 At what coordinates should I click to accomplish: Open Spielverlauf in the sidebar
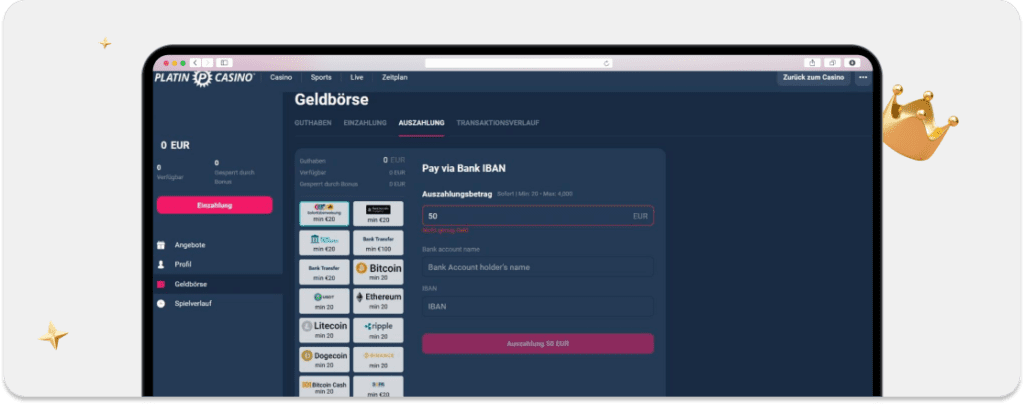[x=194, y=303]
